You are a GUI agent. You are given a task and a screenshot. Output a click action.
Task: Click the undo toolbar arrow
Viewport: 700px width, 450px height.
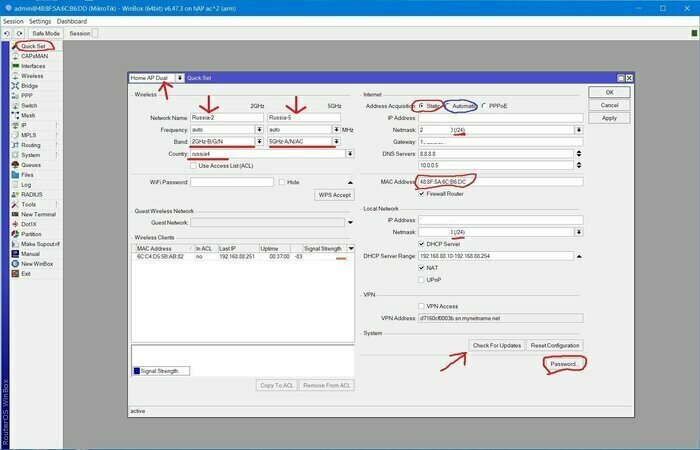[7, 33]
